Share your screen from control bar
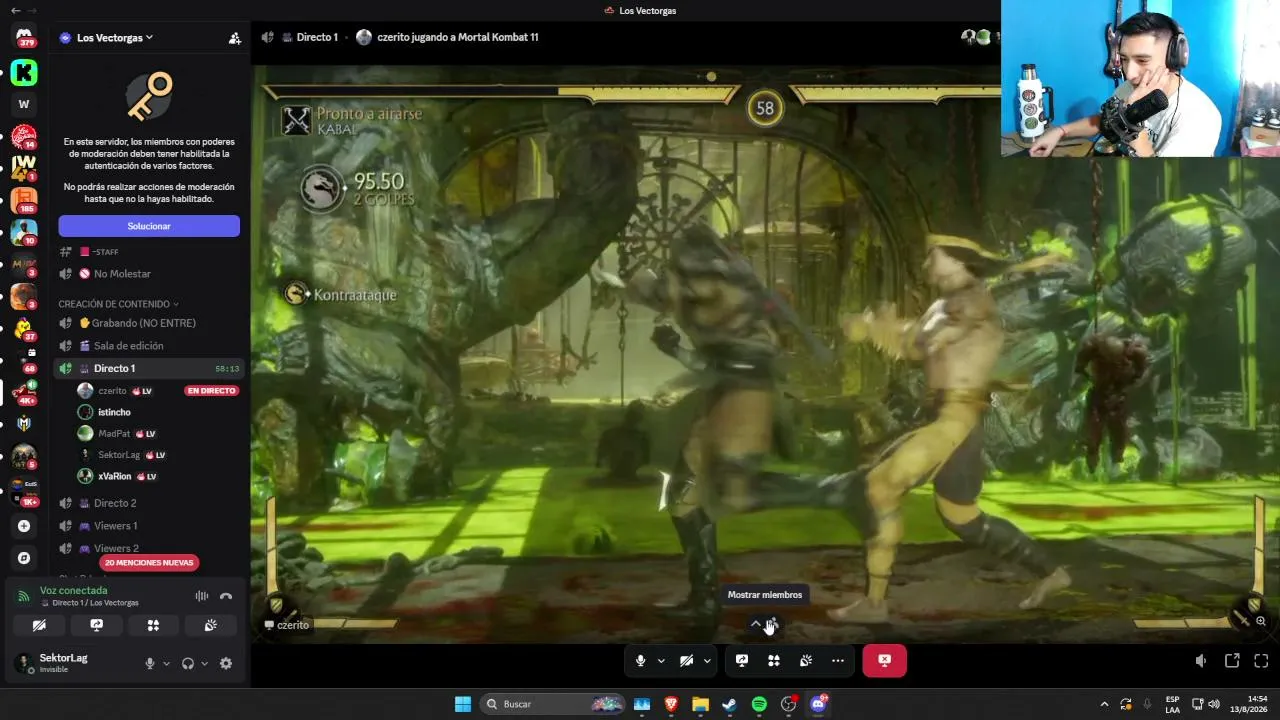 [742, 661]
